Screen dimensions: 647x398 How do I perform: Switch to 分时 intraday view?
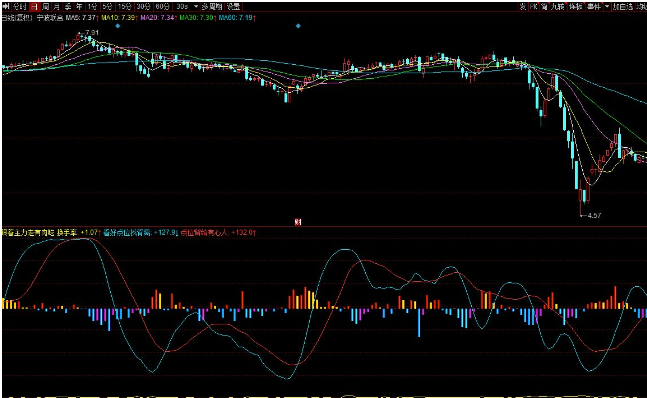(19, 7)
